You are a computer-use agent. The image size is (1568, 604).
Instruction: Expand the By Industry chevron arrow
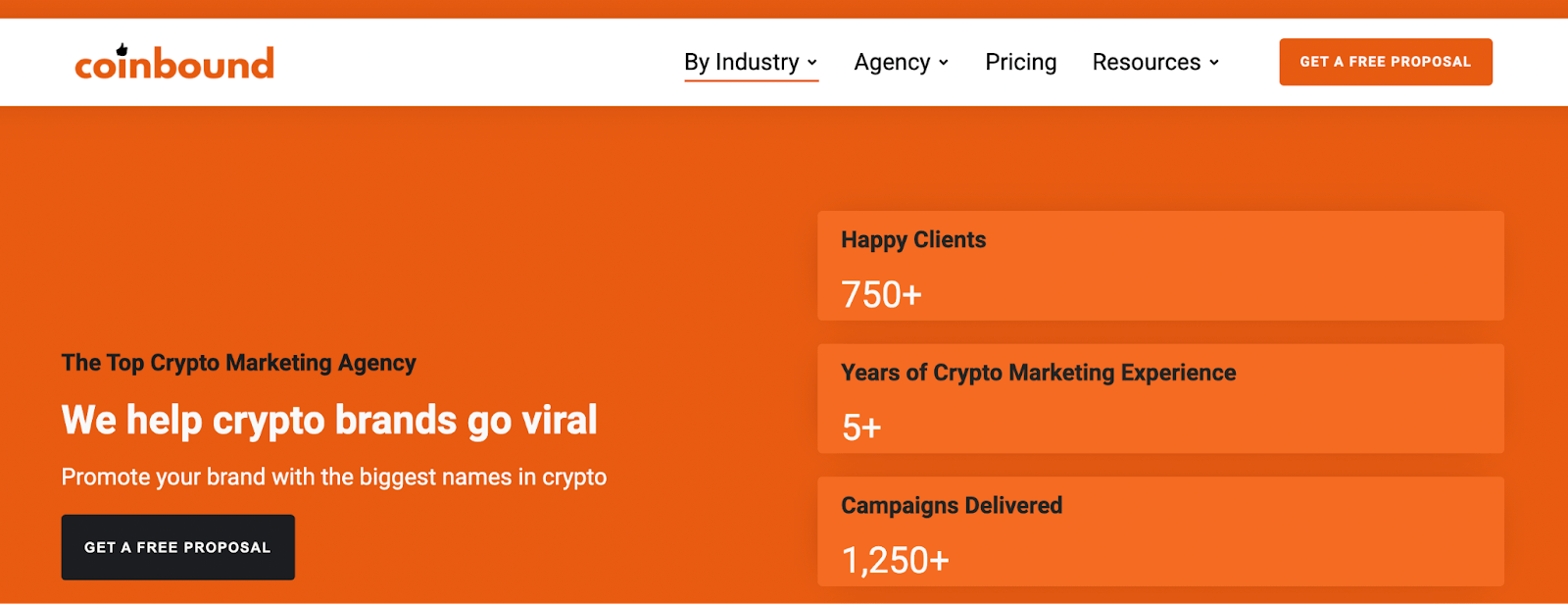point(811,63)
